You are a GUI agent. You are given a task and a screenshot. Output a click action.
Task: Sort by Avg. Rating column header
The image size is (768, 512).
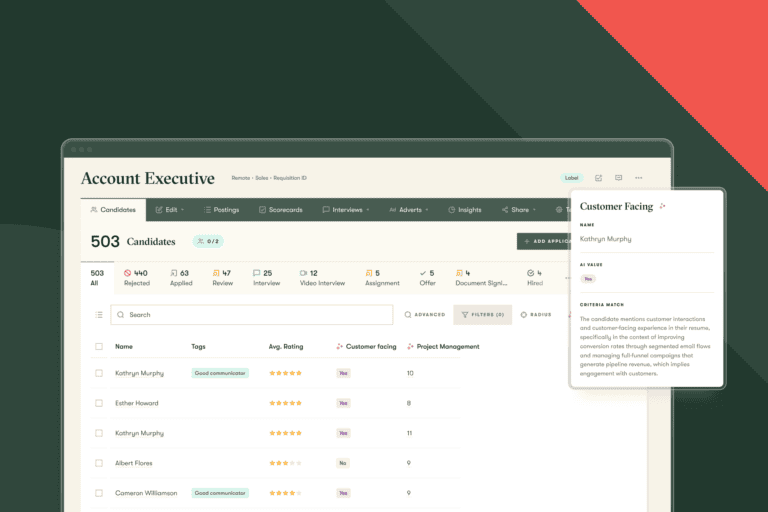click(286, 346)
